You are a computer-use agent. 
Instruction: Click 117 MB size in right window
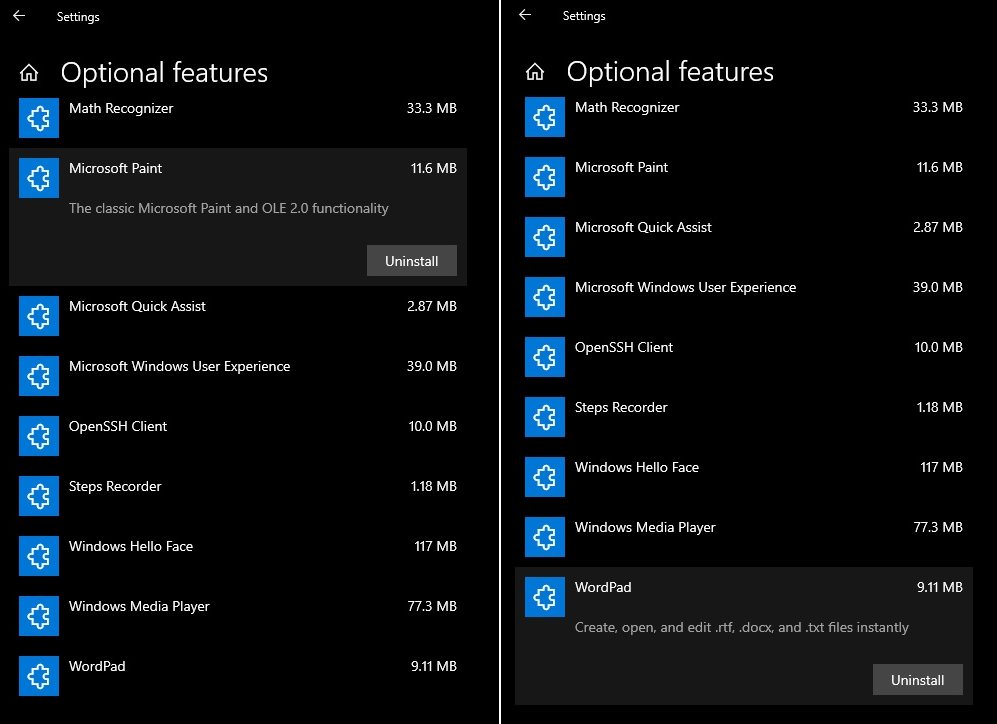(941, 467)
